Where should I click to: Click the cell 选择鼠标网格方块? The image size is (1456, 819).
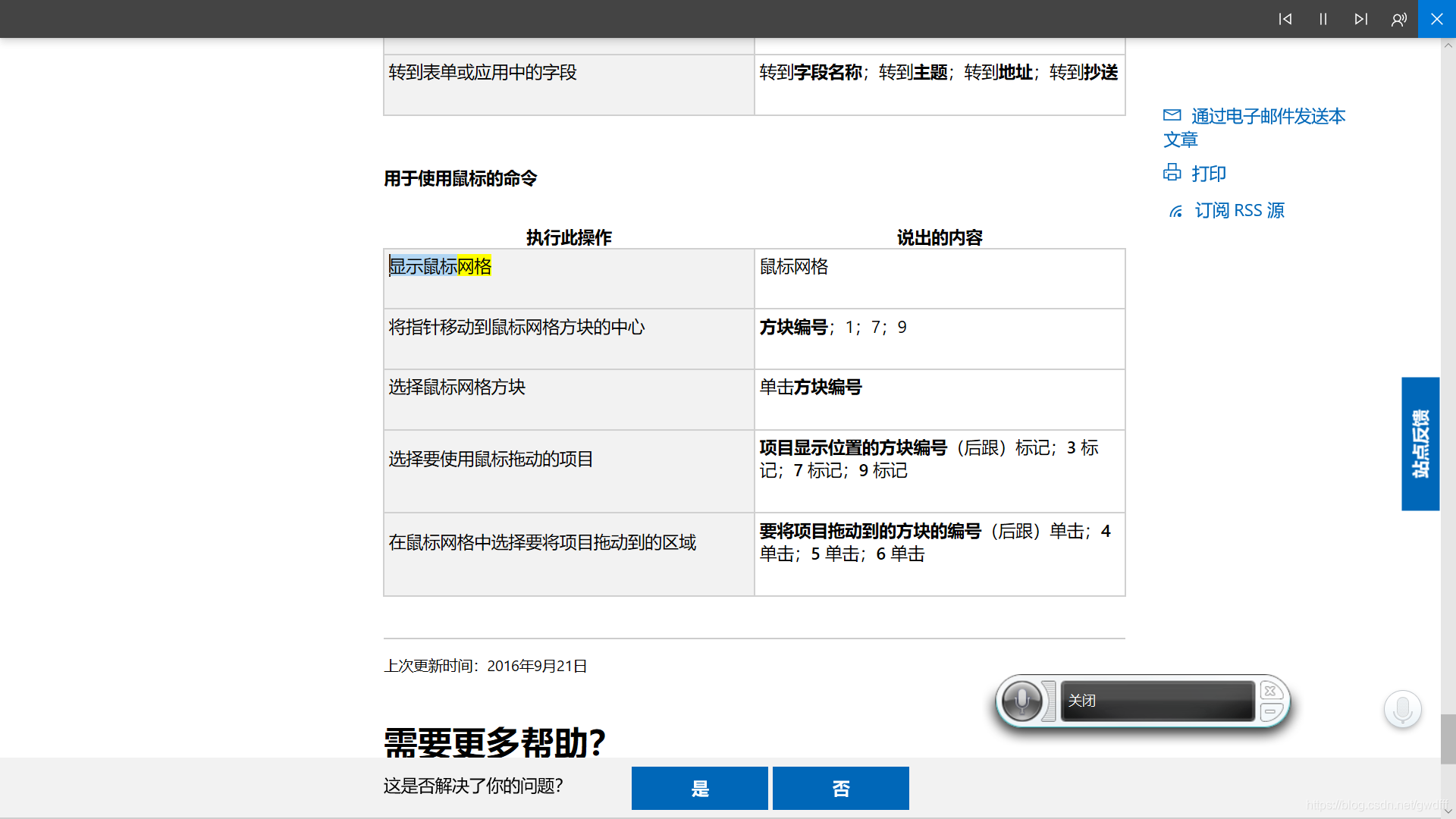pyautogui.click(x=569, y=400)
